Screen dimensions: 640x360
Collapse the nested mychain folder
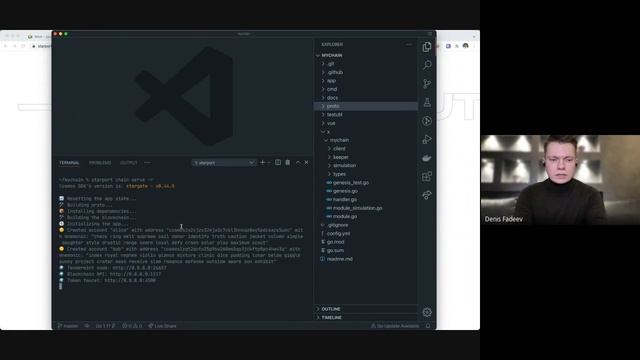point(366,140)
